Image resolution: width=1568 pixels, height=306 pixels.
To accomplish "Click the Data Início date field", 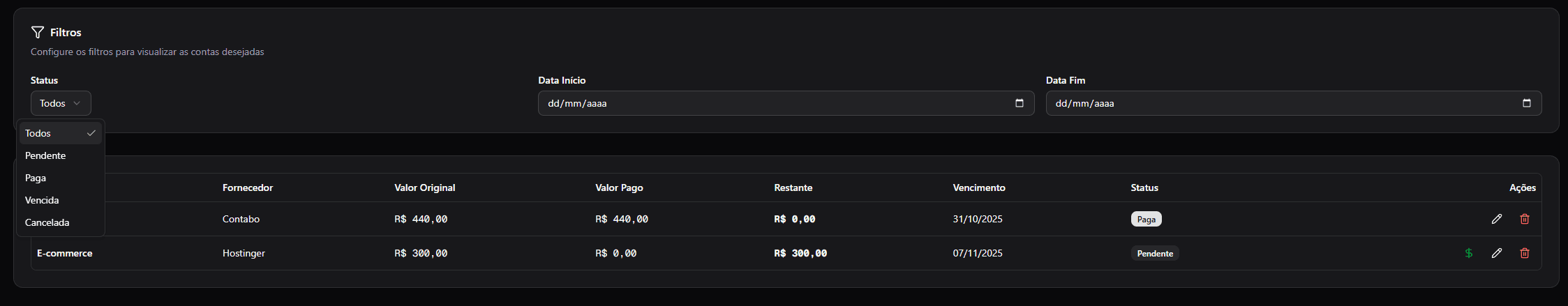I will tap(786, 103).
